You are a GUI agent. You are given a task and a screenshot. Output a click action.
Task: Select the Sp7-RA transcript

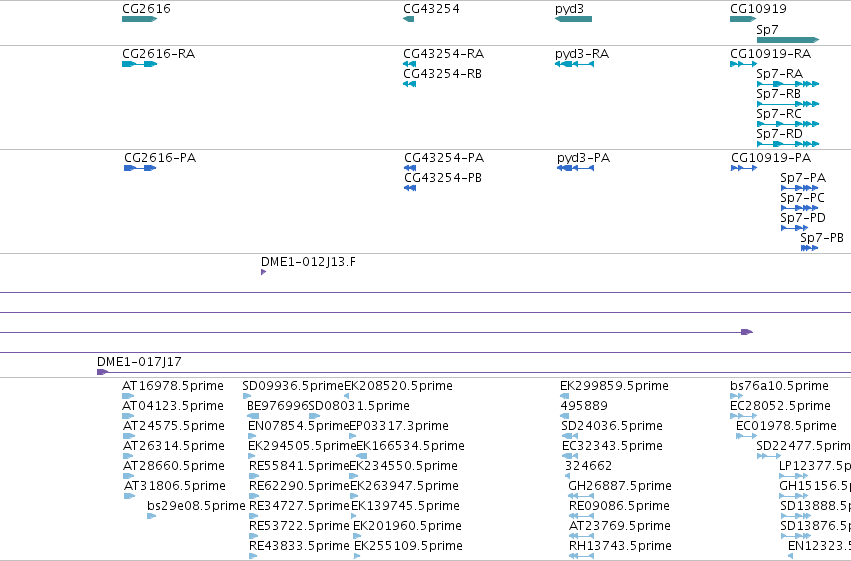[x=788, y=84]
